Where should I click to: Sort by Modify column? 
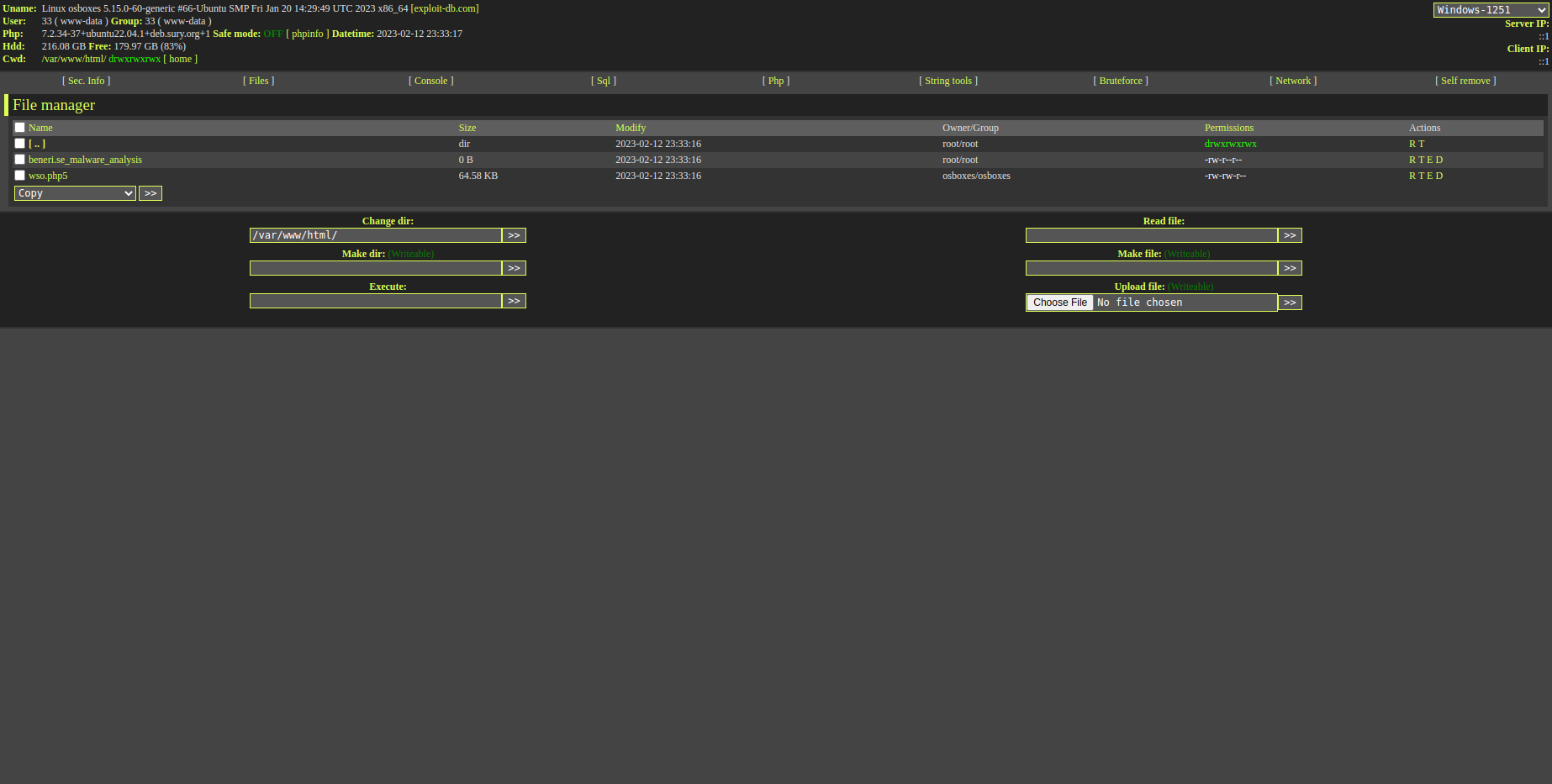coord(631,128)
